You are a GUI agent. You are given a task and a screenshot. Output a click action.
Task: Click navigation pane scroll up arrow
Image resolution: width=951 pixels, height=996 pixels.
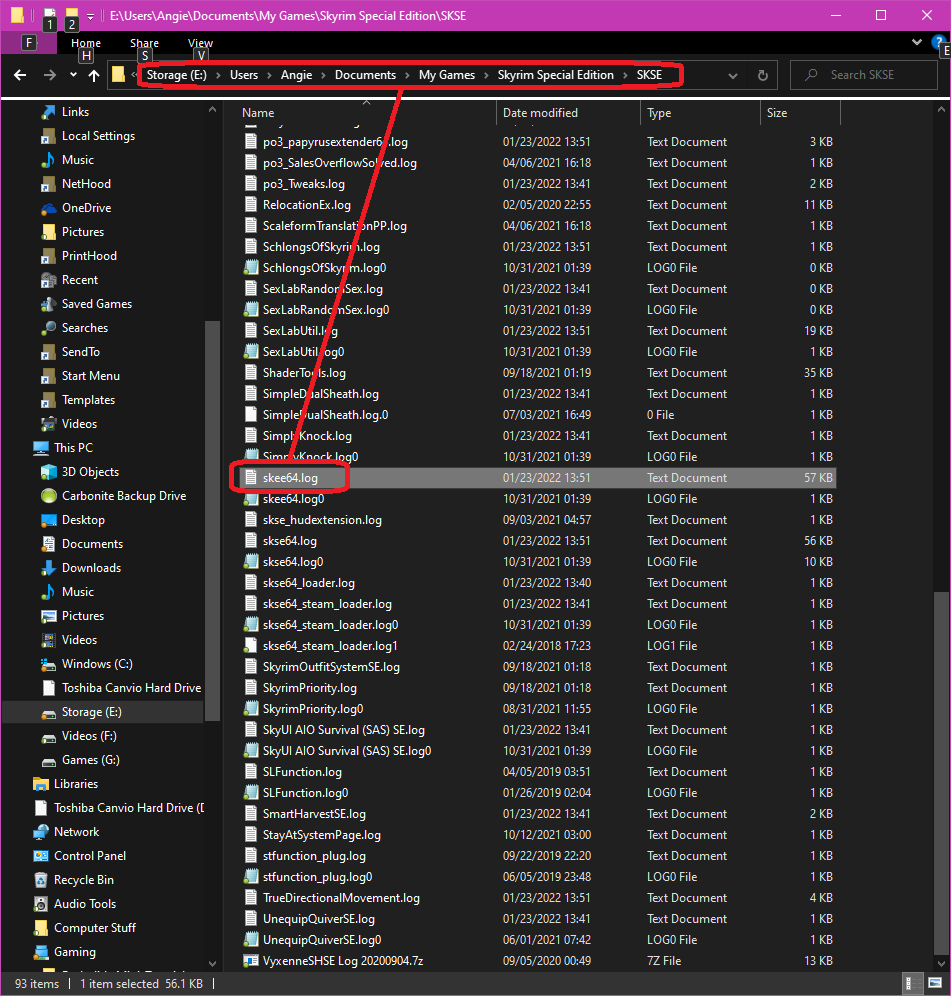[212, 110]
